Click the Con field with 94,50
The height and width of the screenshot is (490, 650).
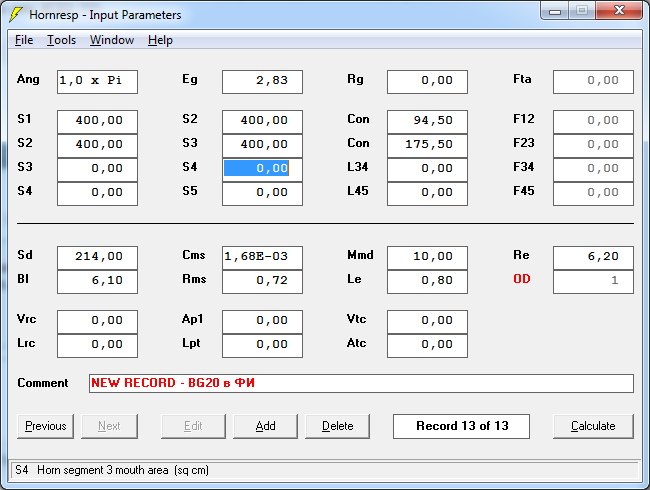tap(427, 122)
